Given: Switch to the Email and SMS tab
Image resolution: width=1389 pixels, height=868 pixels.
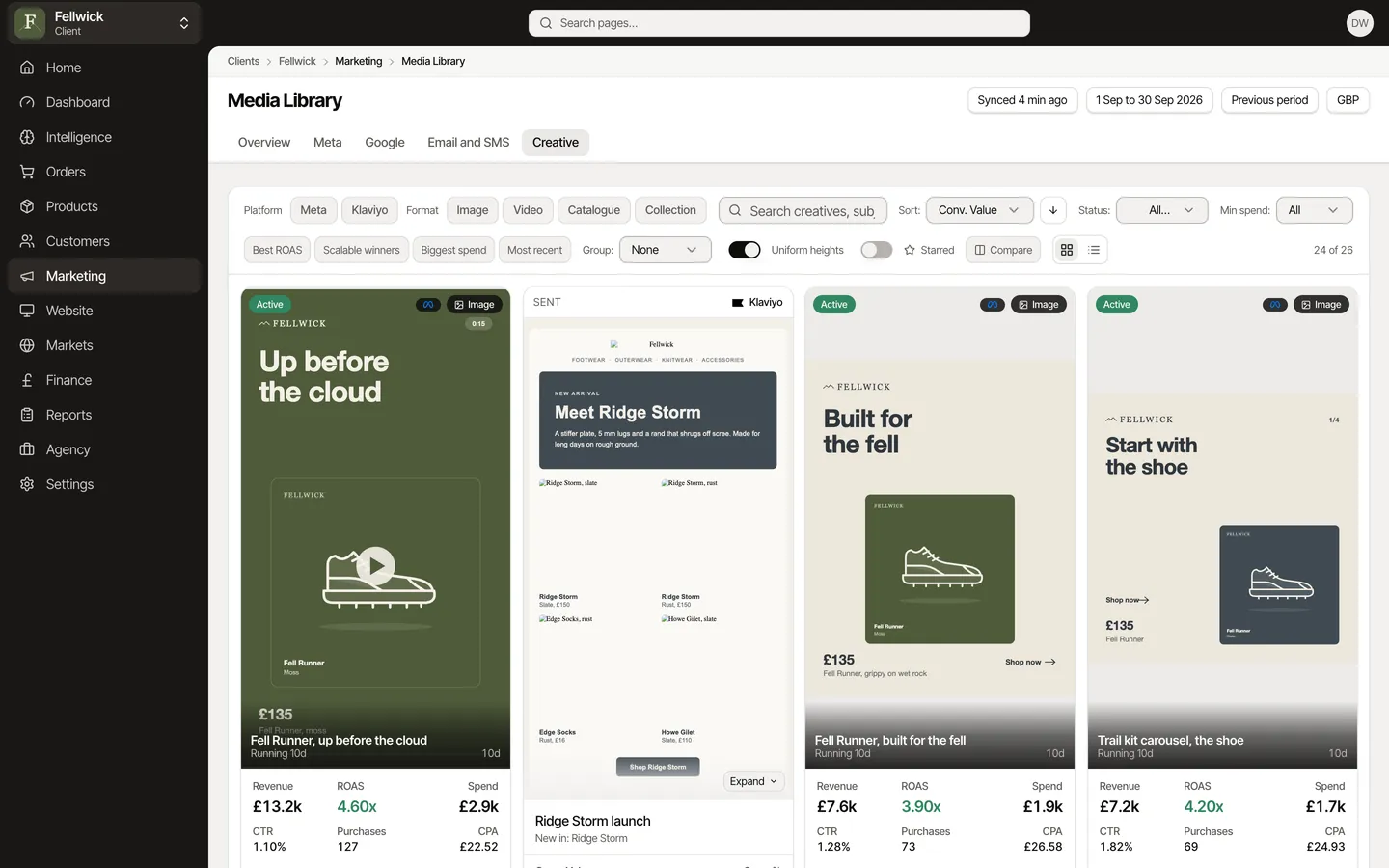Looking at the screenshot, I should click(469, 142).
